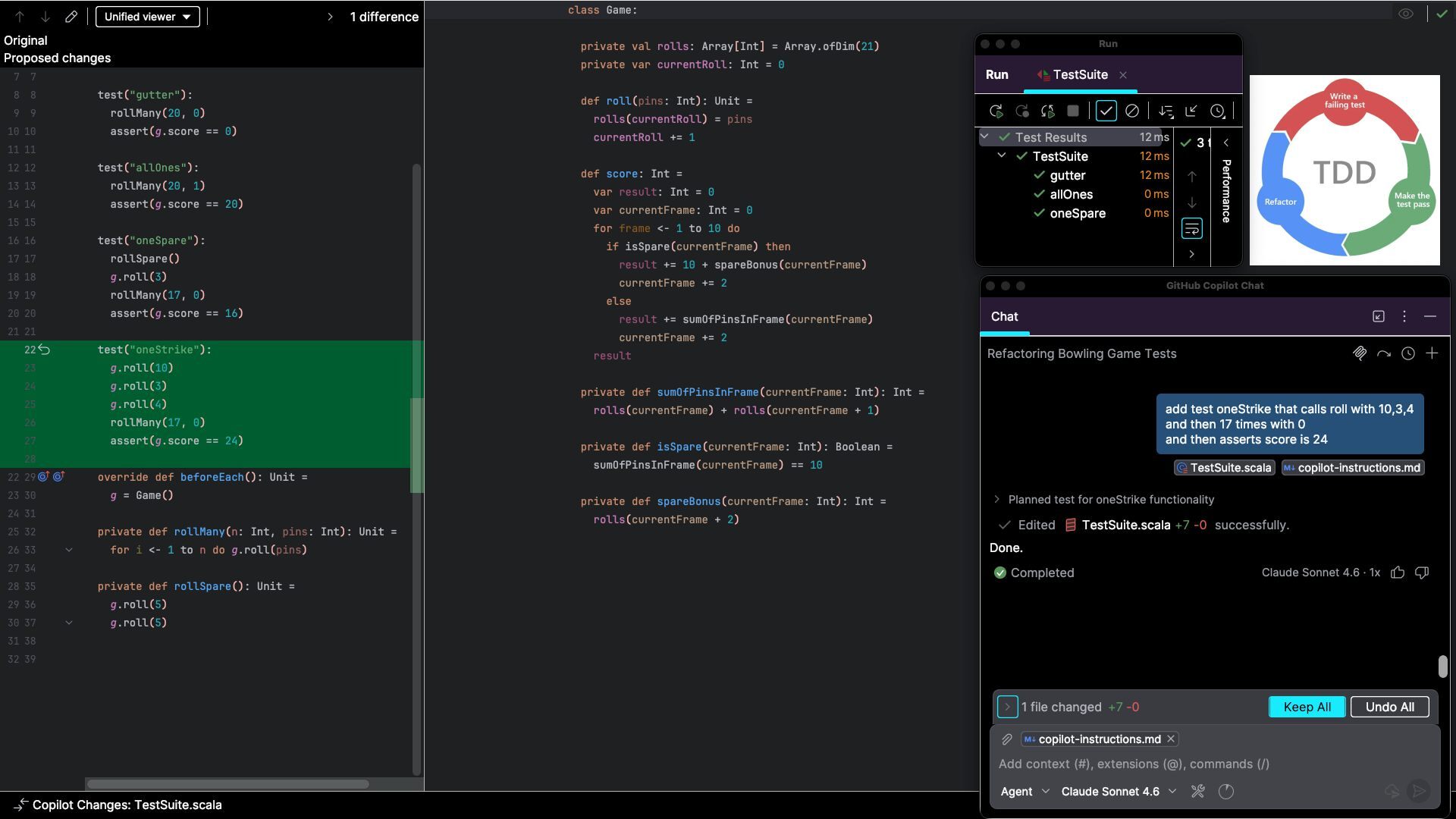Revert the oneStrike change at line 22
Screen dimensions: 1456x819
[45, 350]
